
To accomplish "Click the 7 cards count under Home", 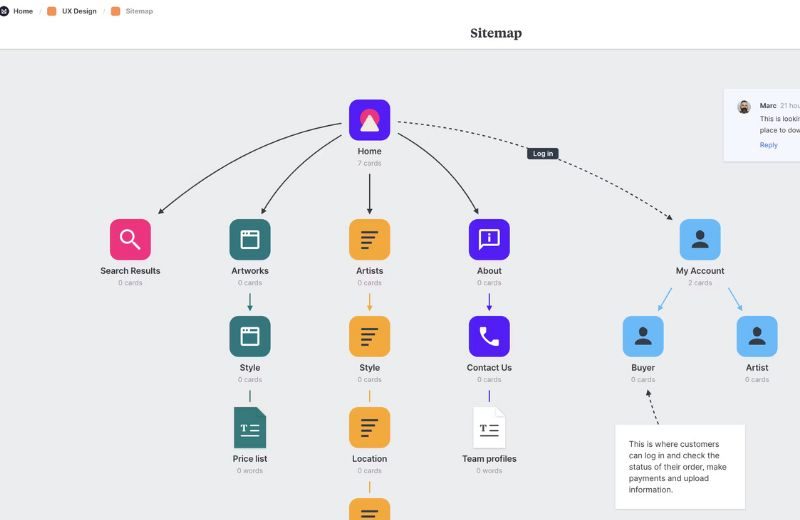I will pyautogui.click(x=369, y=163).
